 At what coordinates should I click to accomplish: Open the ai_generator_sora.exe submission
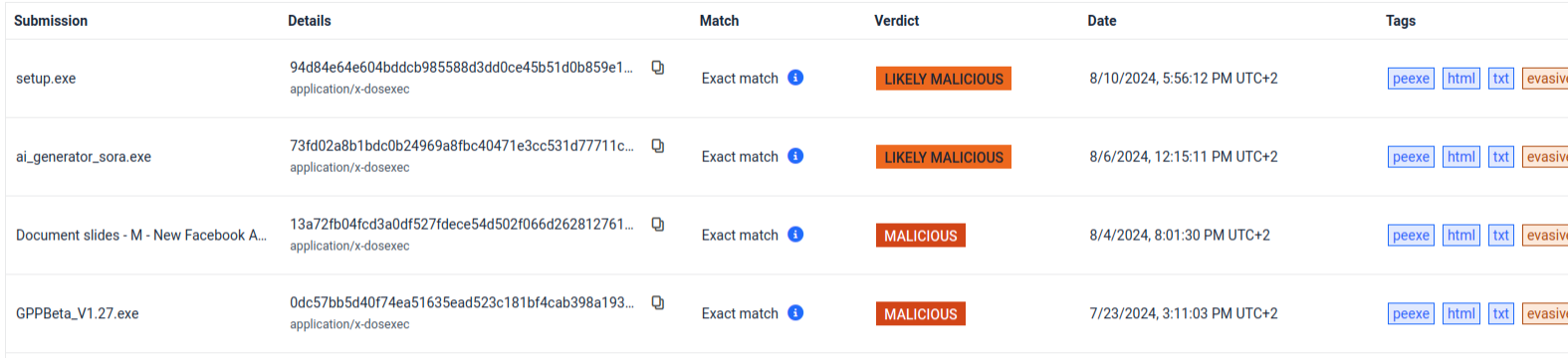point(84,157)
